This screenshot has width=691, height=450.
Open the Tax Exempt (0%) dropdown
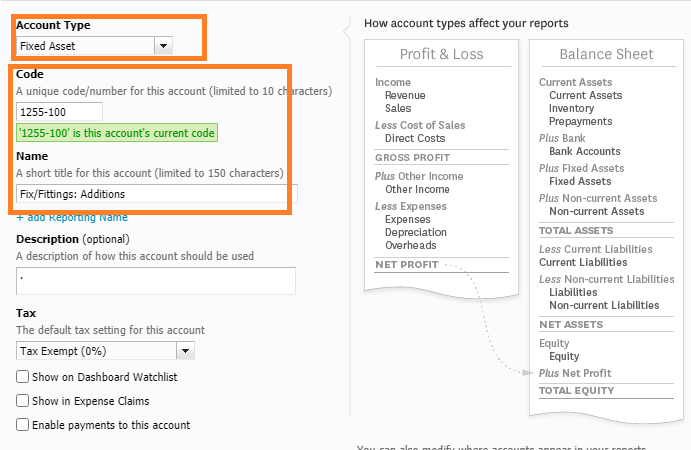(x=105, y=351)
